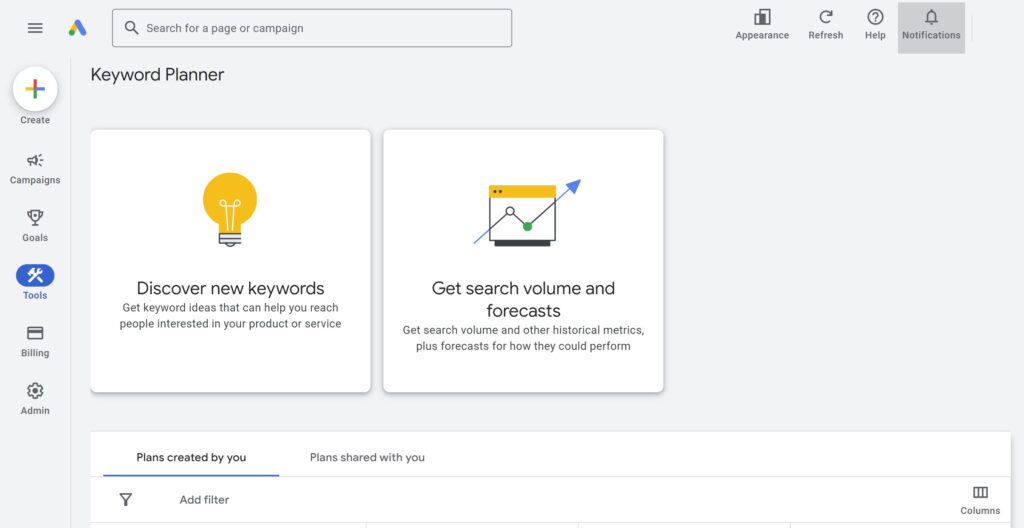Go to Campaigns in sidebar
This screenshot has height=528, width=1024.
[35, 169]
